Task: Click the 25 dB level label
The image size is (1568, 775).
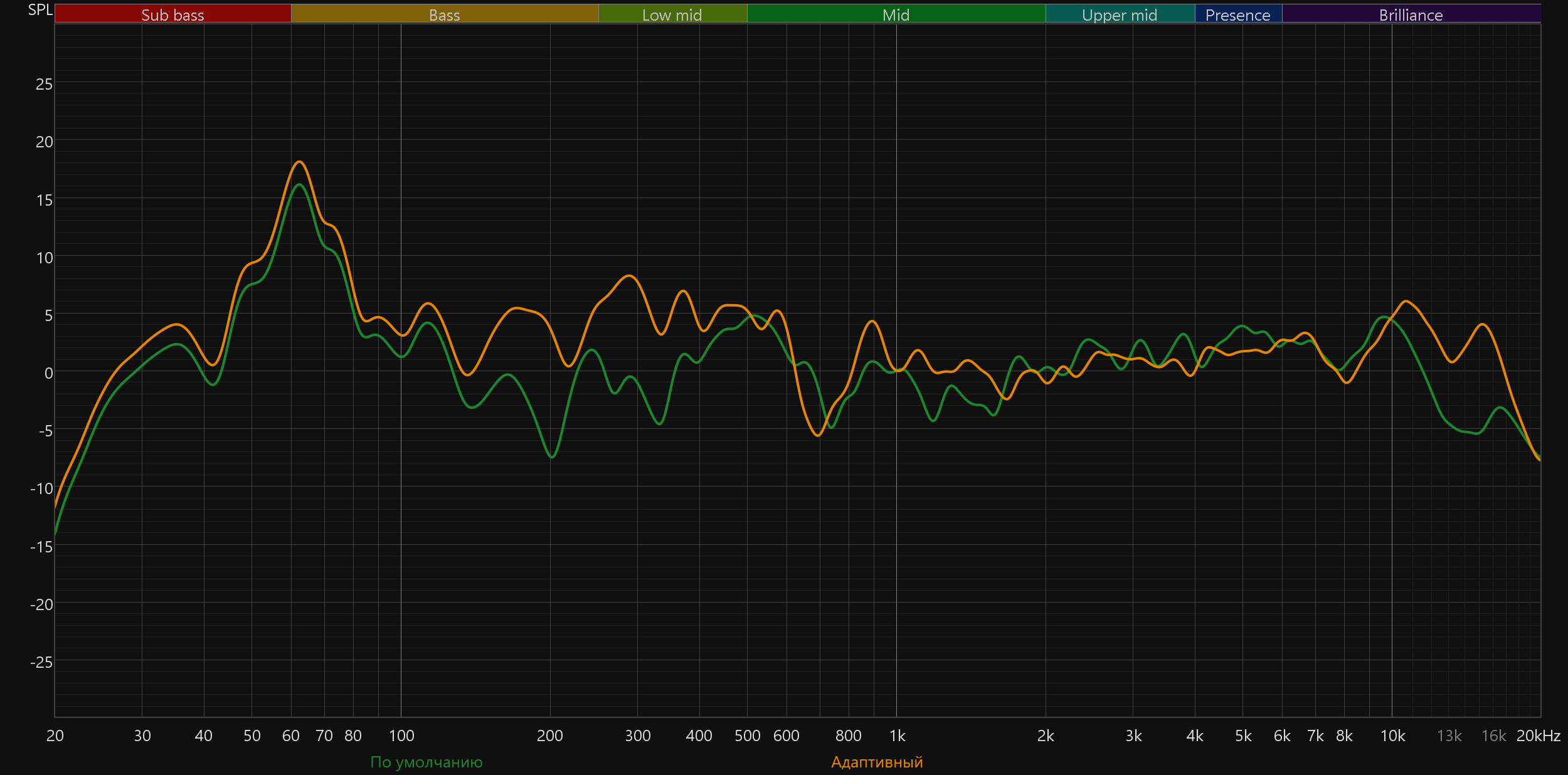Action: [x=44, y=84]
